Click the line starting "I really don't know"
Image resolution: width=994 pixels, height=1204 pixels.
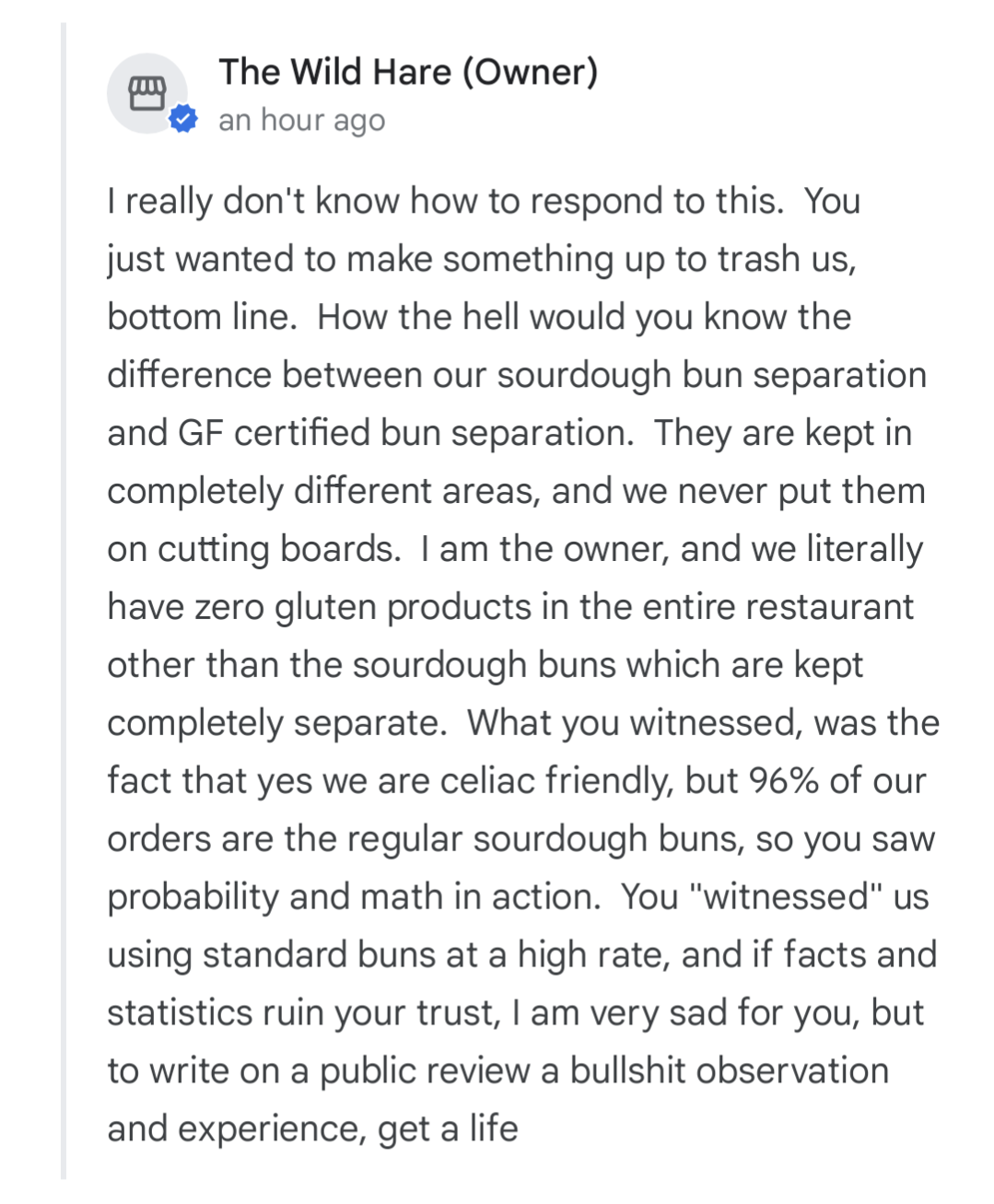[483, 201]
